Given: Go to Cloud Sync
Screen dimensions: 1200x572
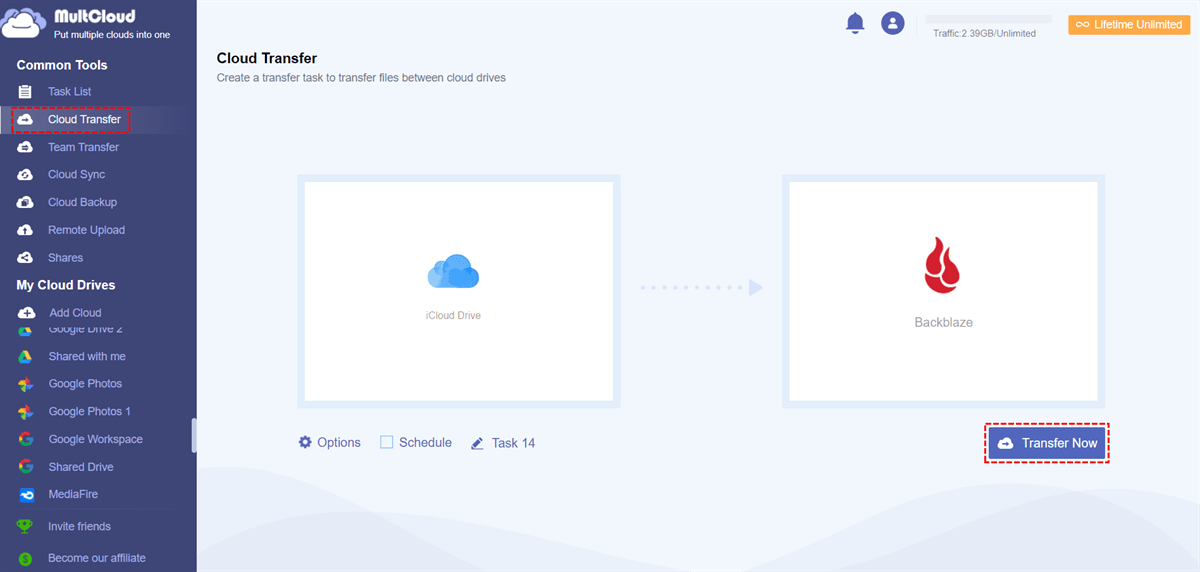Looking at the screenshot, I should pos(76,175).
